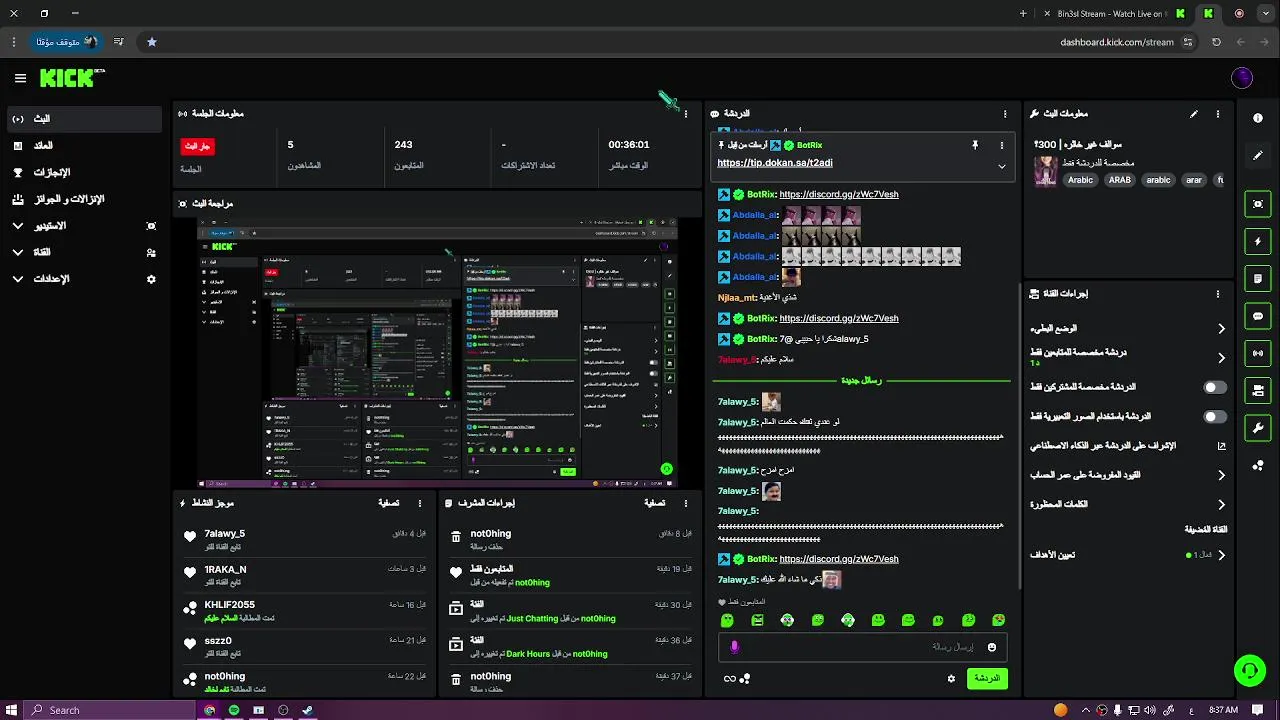The width and height of the screenshot is (1280, 720).
Task: Open followers-only chat settings row
Action: click(x=1127, y=357)
